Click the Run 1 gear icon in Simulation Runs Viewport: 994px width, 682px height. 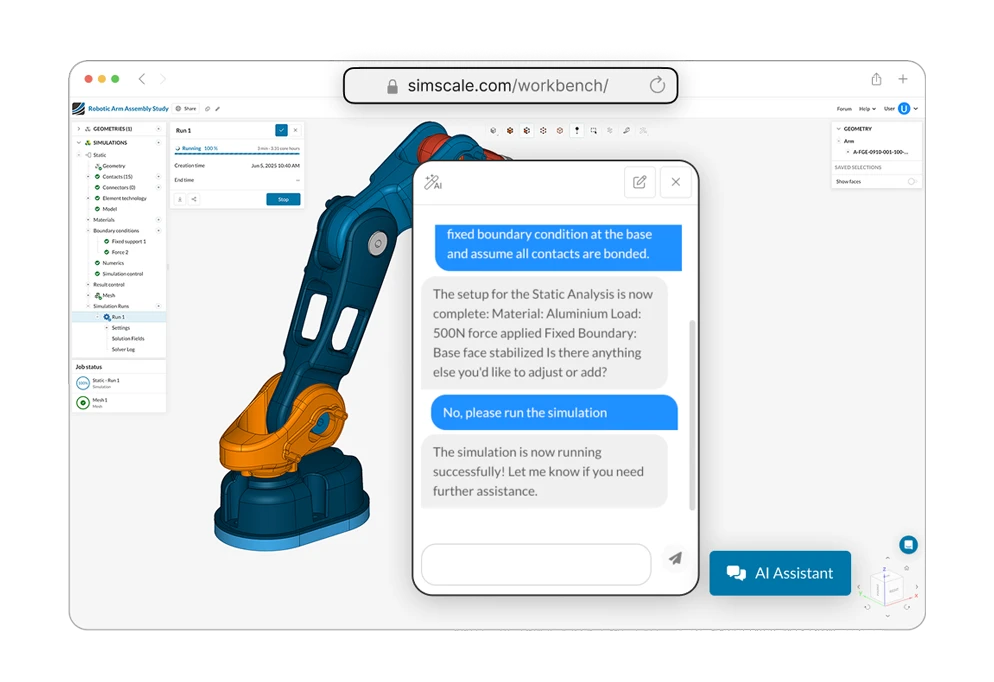tap(107, 318)
